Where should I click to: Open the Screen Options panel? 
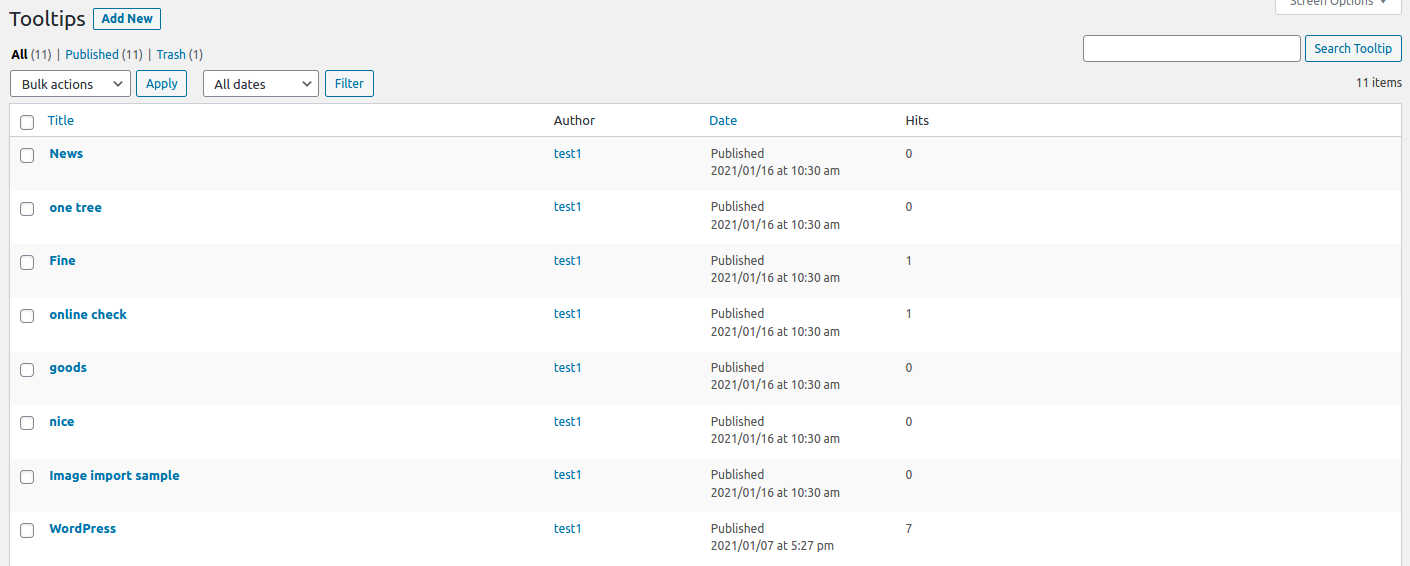tap(1338, 4)
